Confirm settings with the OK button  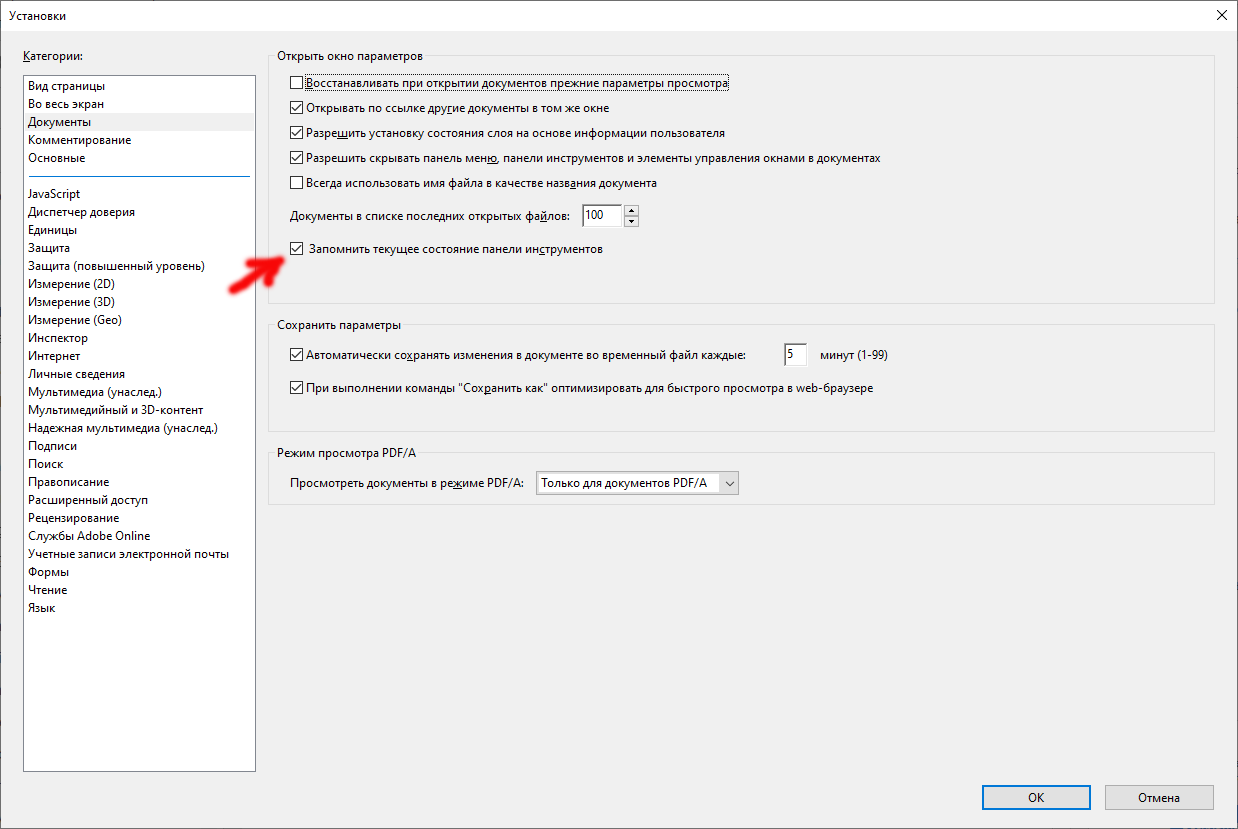1036,797
